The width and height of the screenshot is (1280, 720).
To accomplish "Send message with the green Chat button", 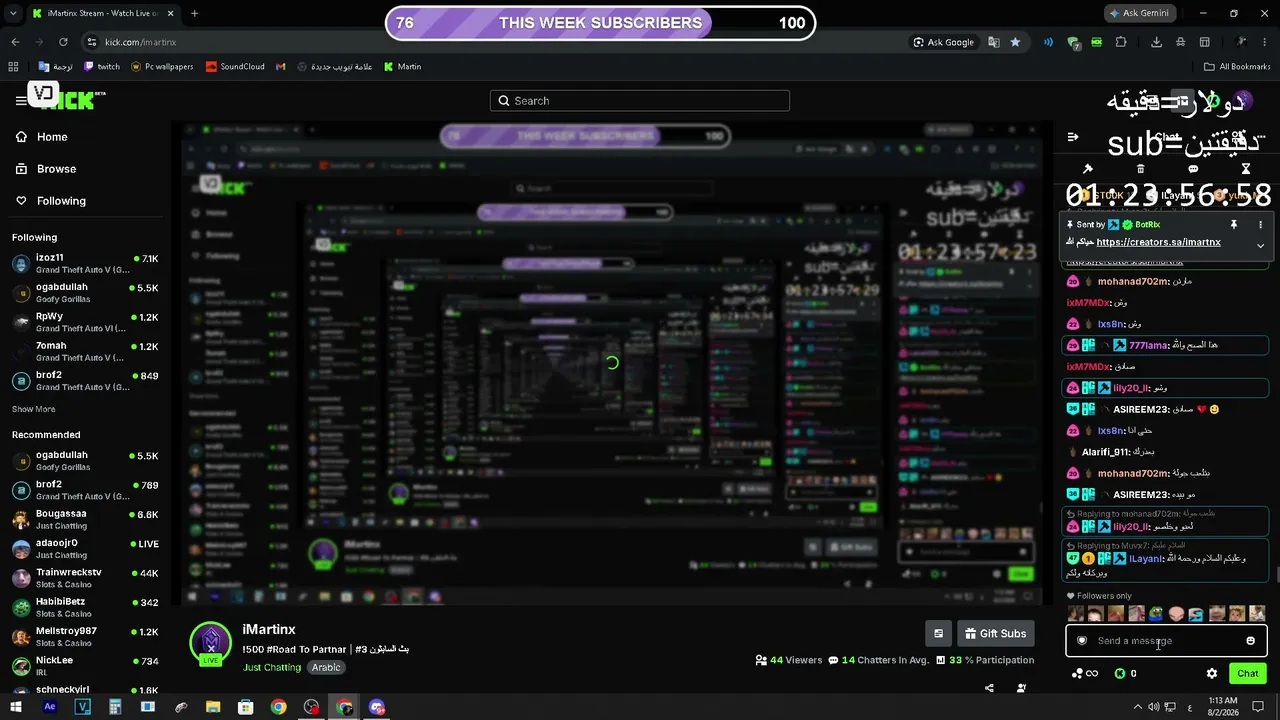I will 1247,674.
